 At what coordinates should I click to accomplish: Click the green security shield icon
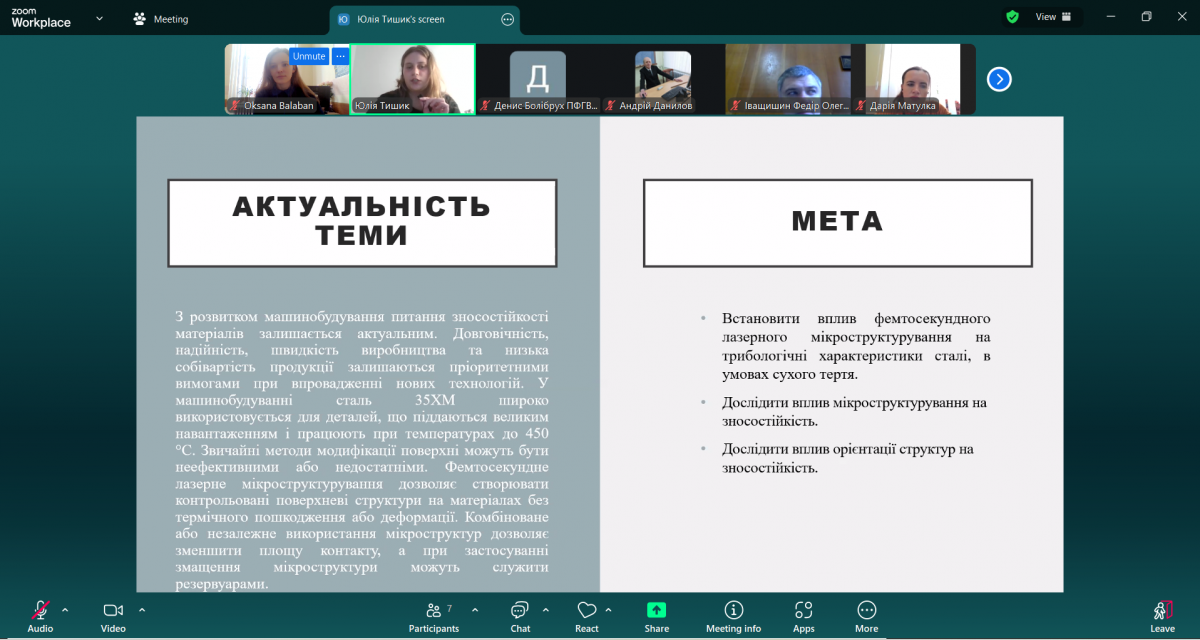[1012, 17]
